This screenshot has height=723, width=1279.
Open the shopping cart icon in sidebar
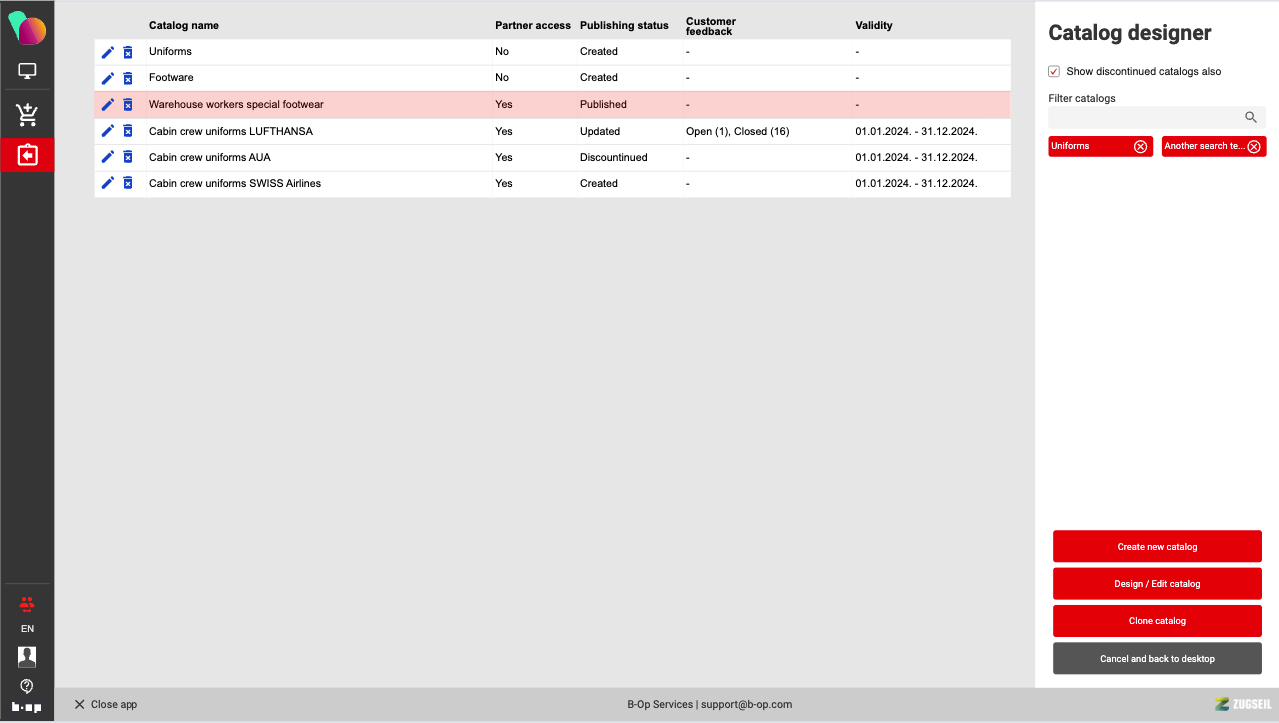tap(27, 115)
